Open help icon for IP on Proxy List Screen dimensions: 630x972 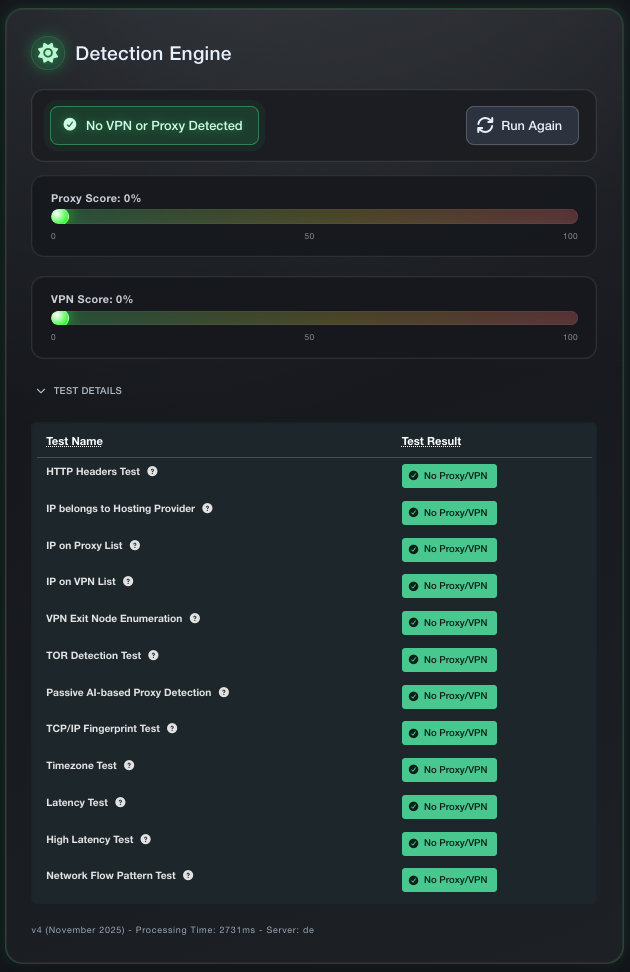click(x=135, y=545)
